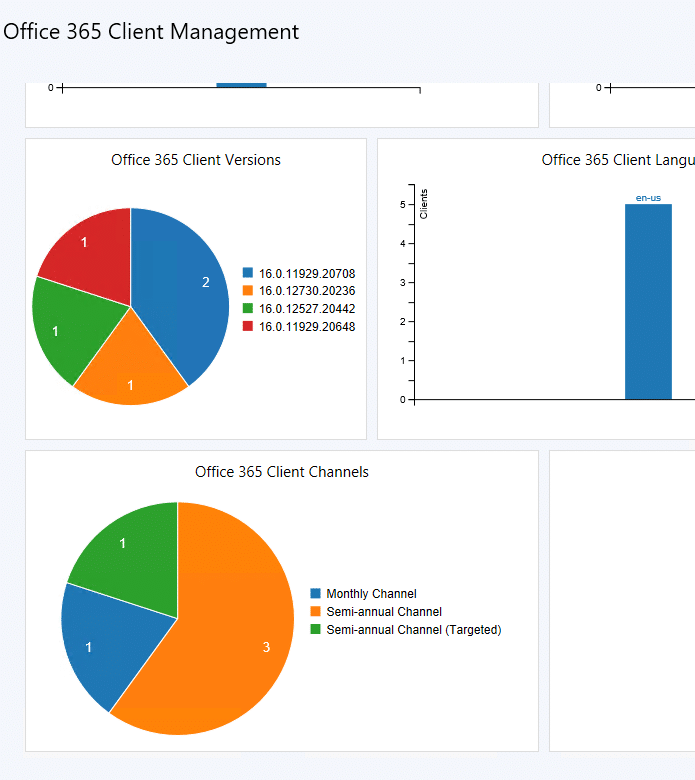The width and height of the screenshot is (695, 780).
Task: Click the 16.0.12527.20442 legend label
Action: (x=307, y=309)
